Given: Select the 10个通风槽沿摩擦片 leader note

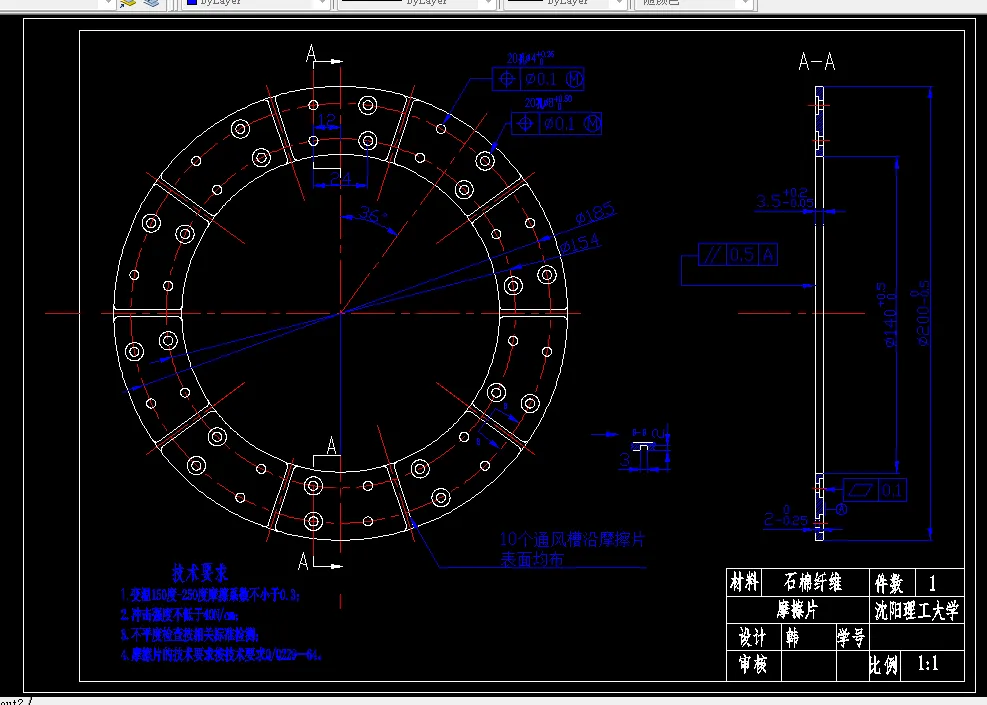Looking at the screenshot, I should pos(572,549).
